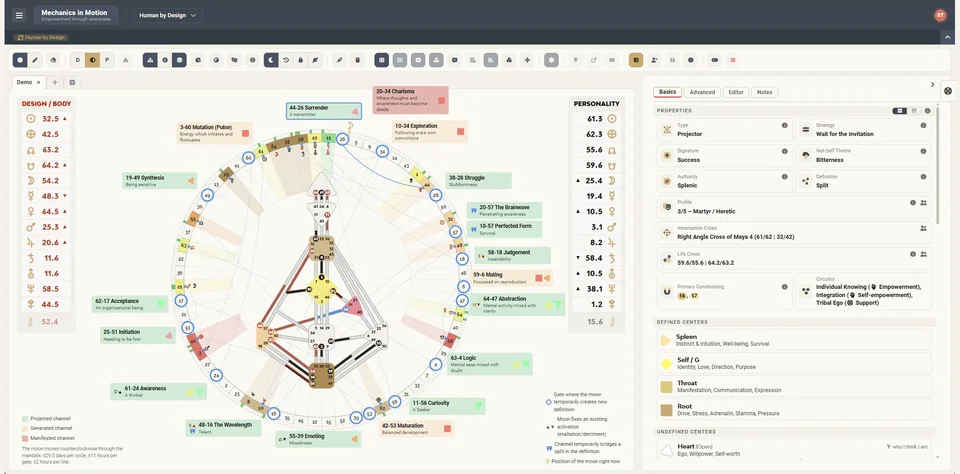Toggle the moon transit button
Viewport: 960px width, 474px height.
(271, 60)
